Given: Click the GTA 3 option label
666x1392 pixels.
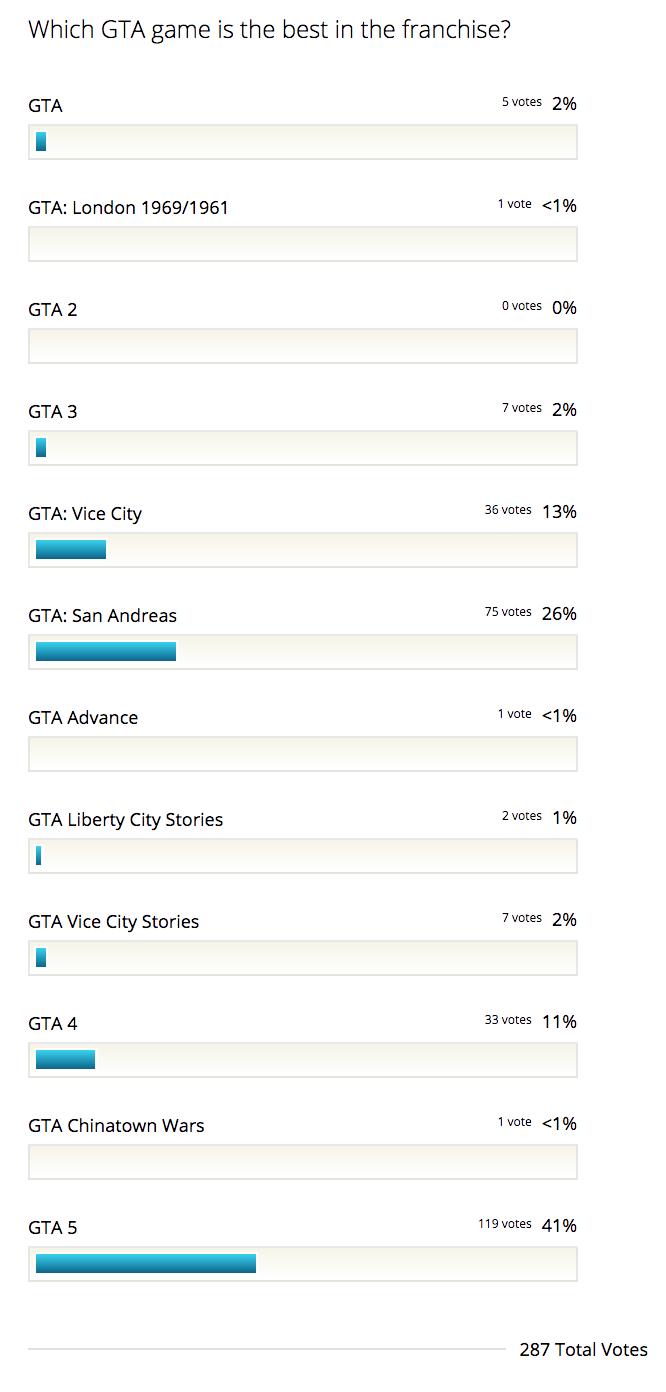Looking at the screenshot, I should pyautogui.click(x=52, y=412).
